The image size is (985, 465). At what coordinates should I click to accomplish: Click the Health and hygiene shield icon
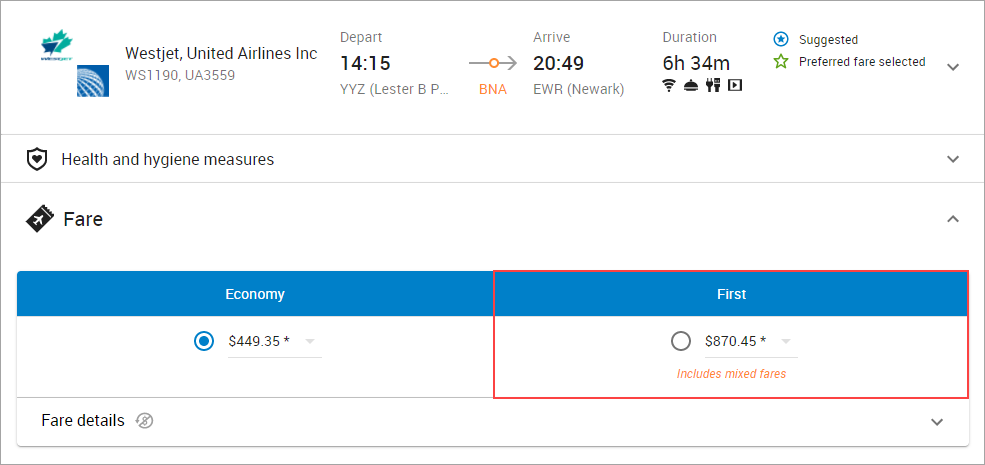38,159
